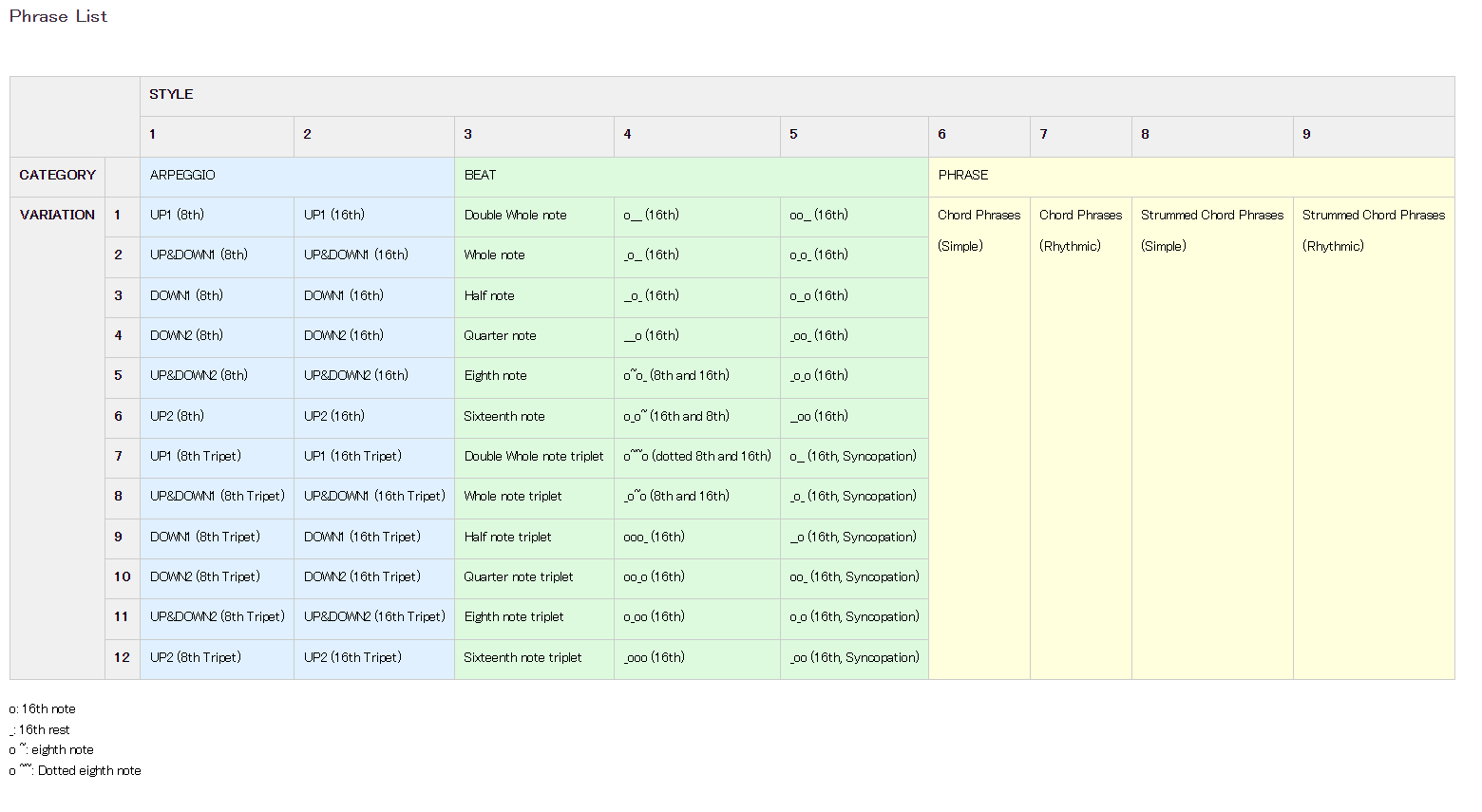1482x812 pixels.
Task: Select oo_ (16th, Syncopation) cell
Action: click(x=854, y=578)
